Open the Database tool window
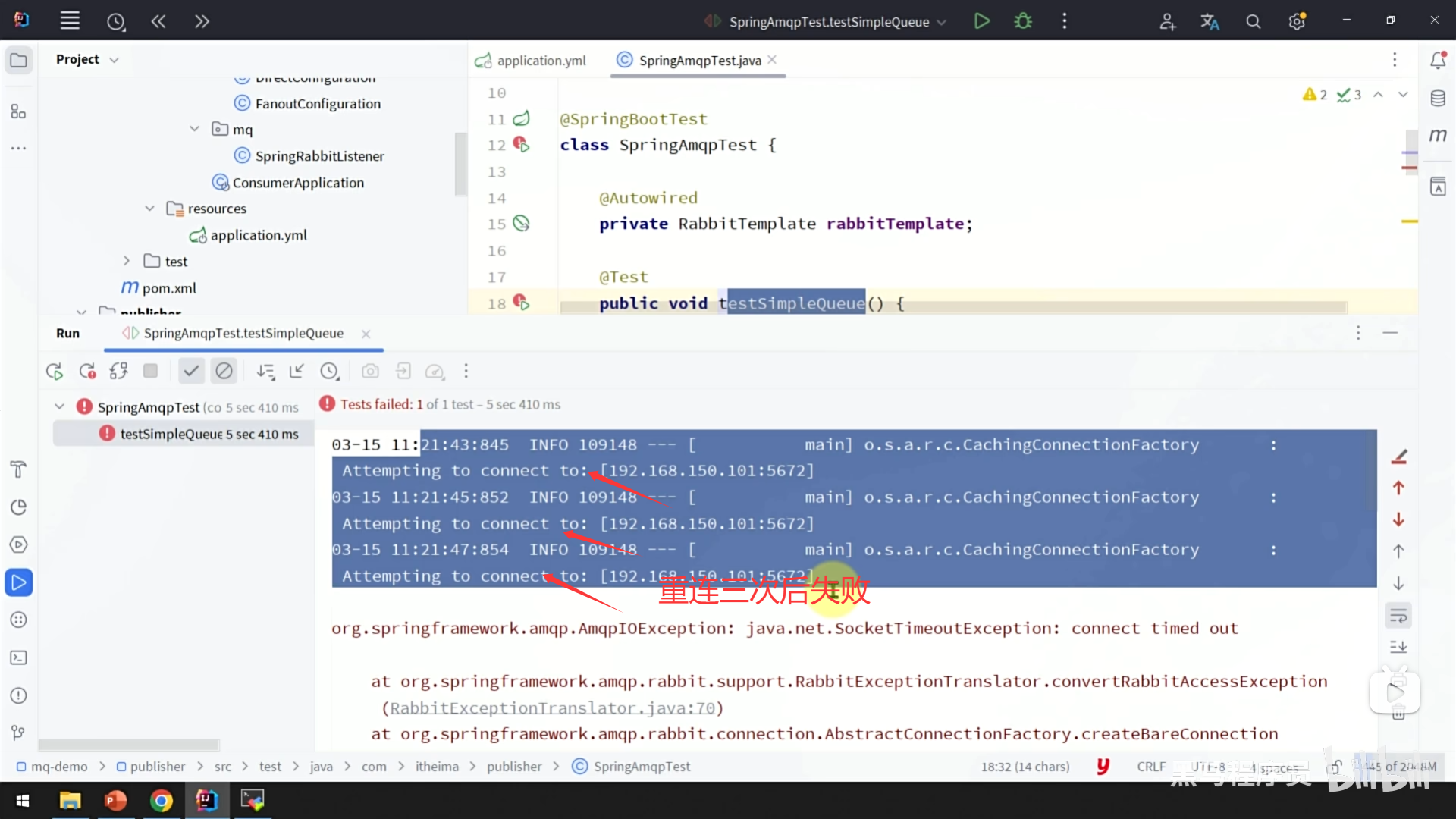This screenshot has width=1456, height=819. coord(1438,98)
